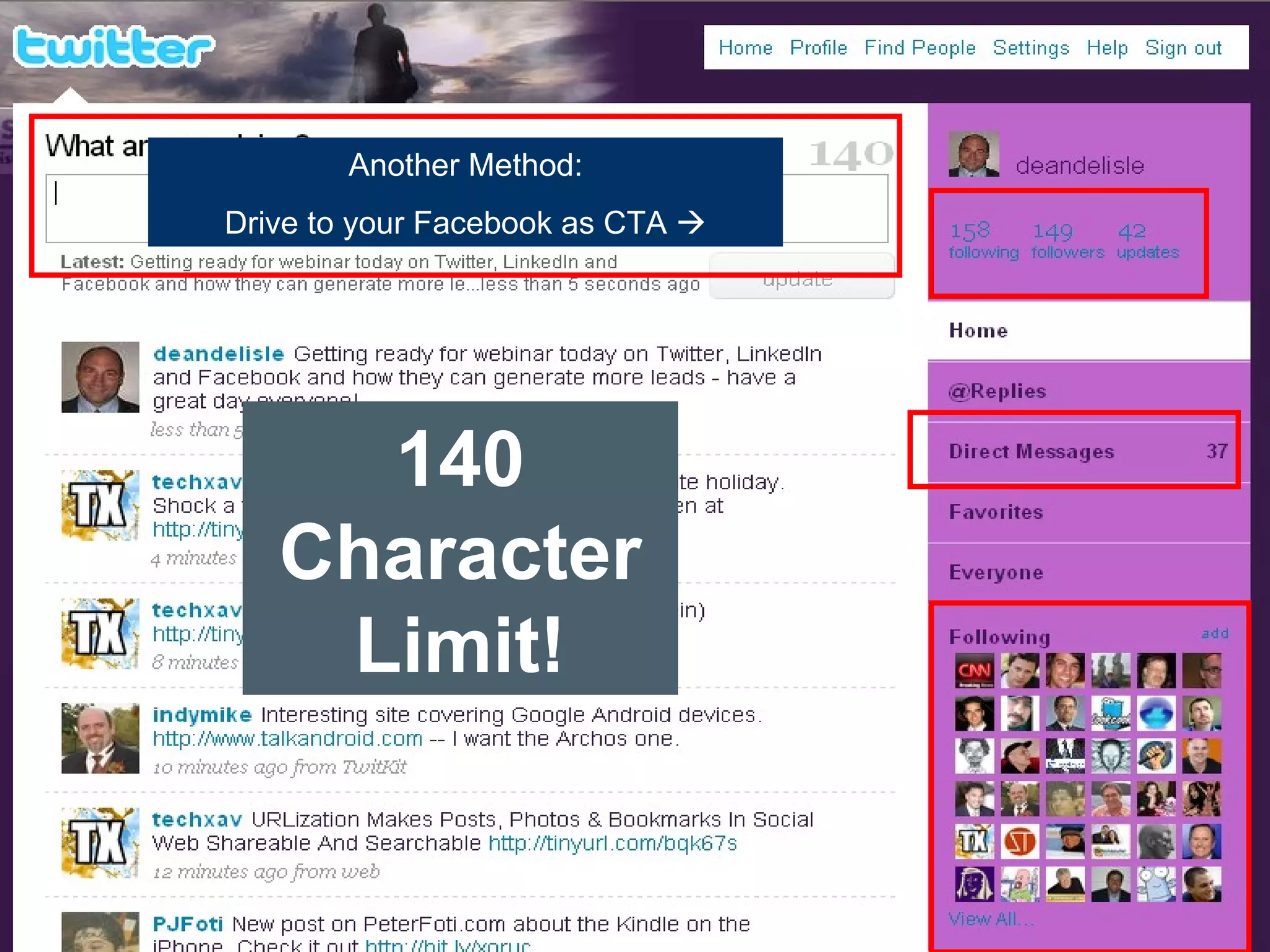The image size is (1270, 952).
Task: Click the deandelisle profile avatar in sidebar
Action: (x=974, y=154)
